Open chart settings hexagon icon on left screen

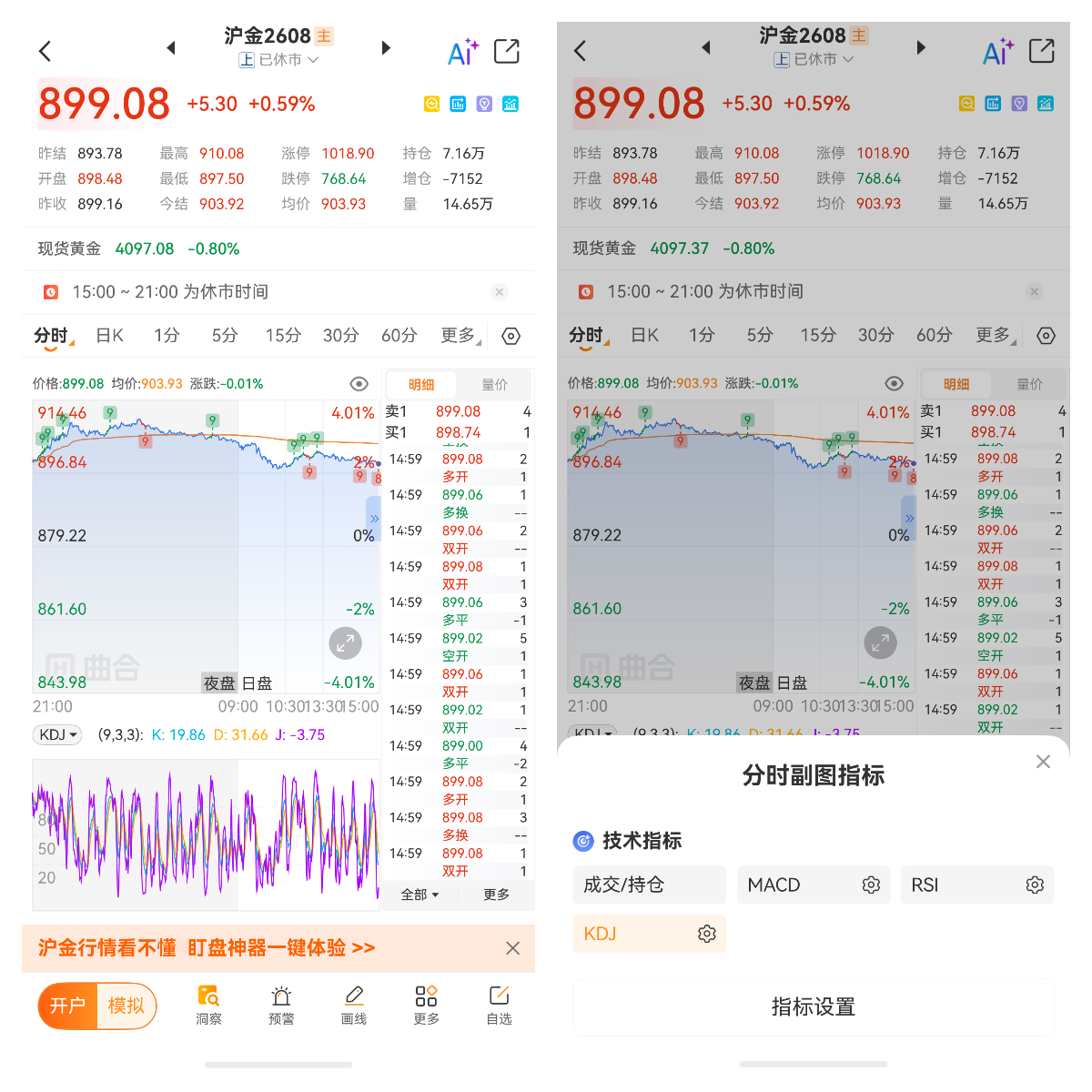point(511,336)
